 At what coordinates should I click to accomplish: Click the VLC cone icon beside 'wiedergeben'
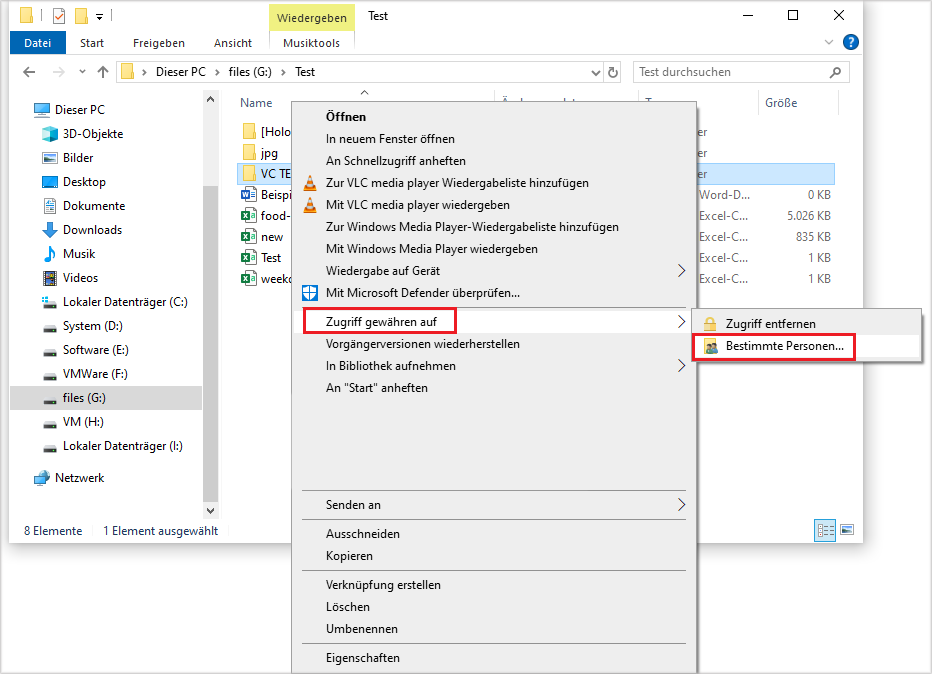point(310,205)
